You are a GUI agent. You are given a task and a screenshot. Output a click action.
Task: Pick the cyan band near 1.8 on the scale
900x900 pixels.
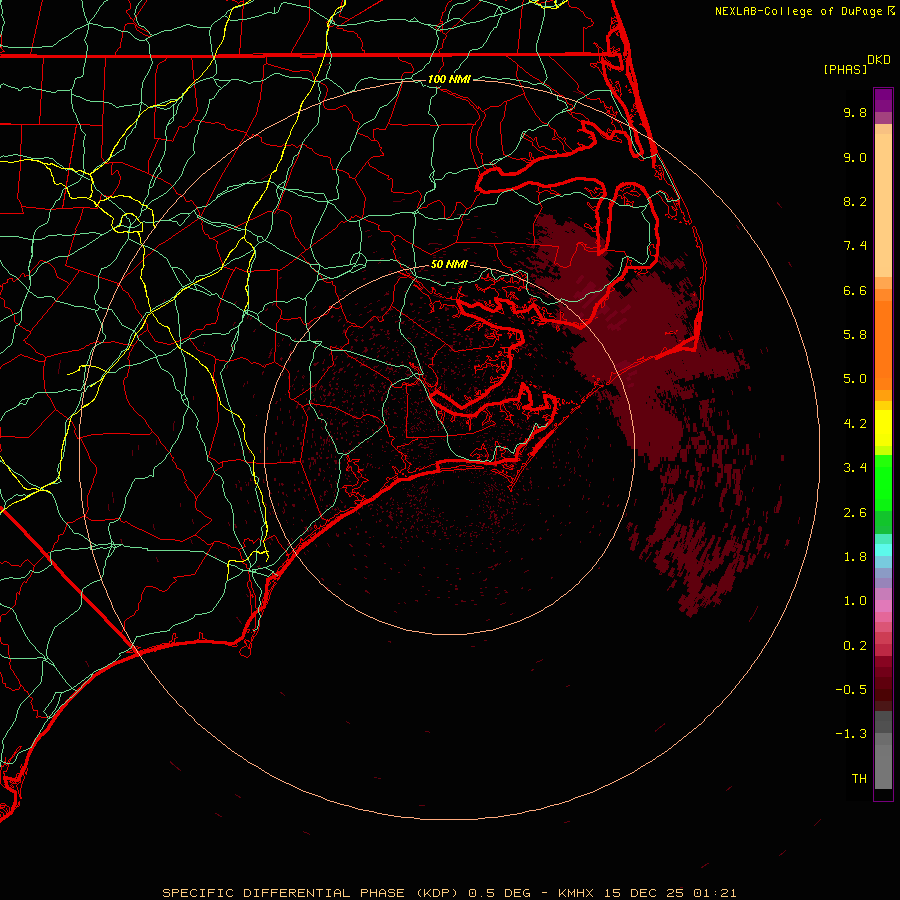point(883,549)
